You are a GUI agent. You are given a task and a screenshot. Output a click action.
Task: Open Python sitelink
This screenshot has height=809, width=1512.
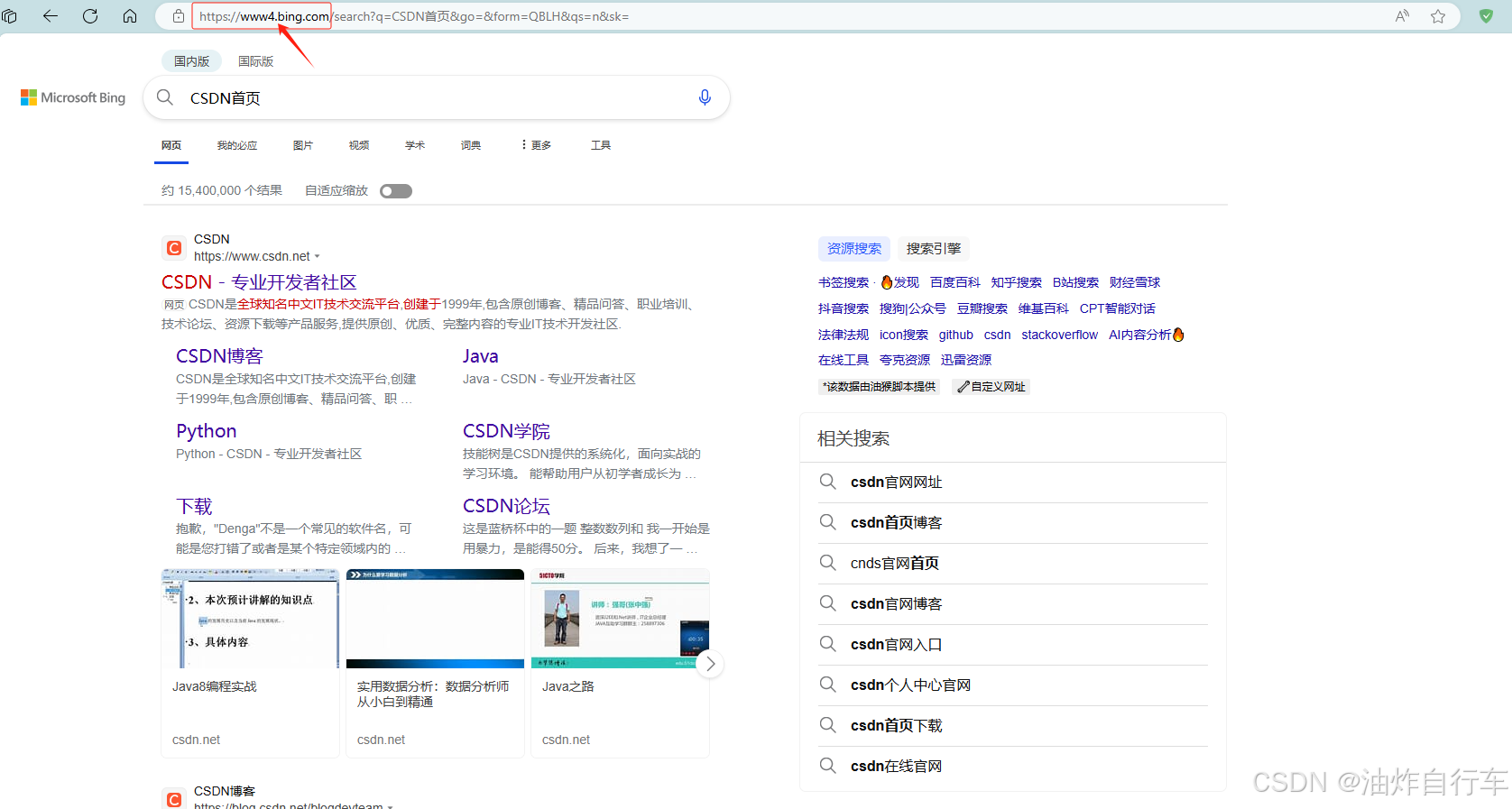tap(207, 431)
